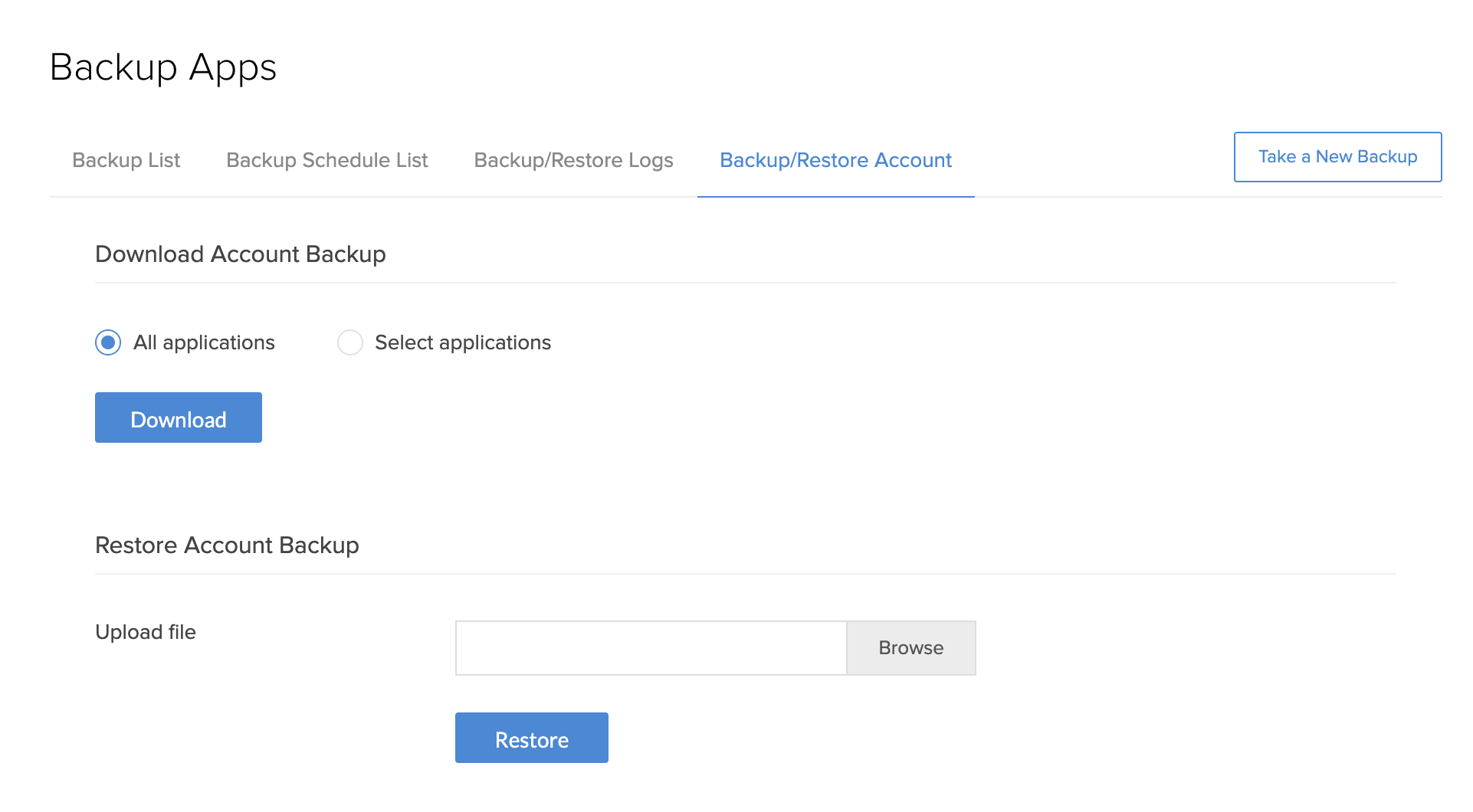Hit the blue Restore button
Viewport: 1473px width, 812px height.
[531, 738]
